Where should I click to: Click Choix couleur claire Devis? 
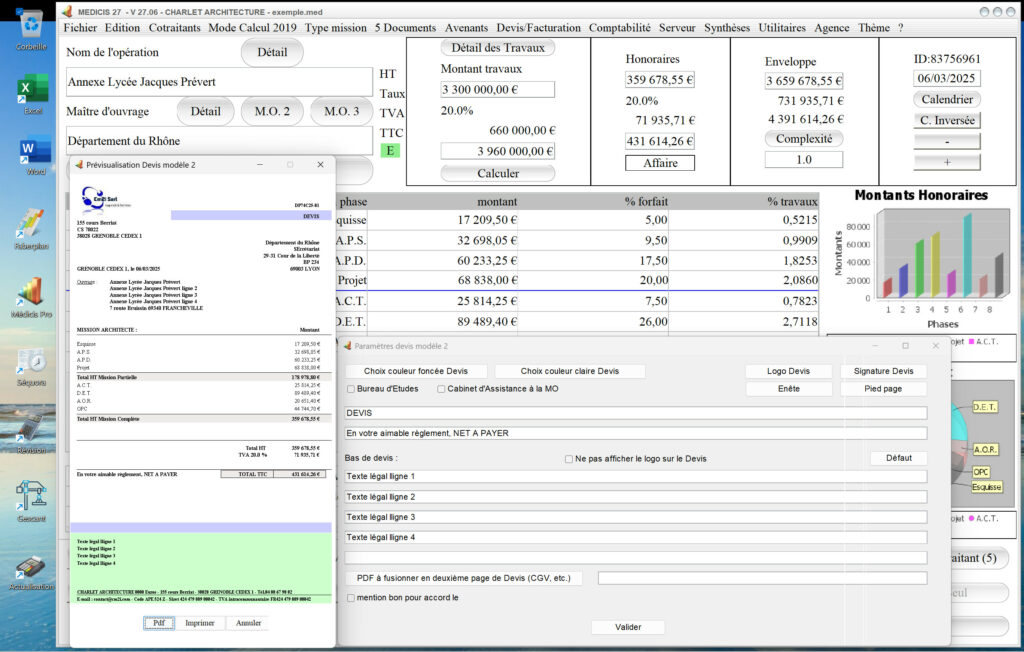pyautogui.click(x=569, y=371)
